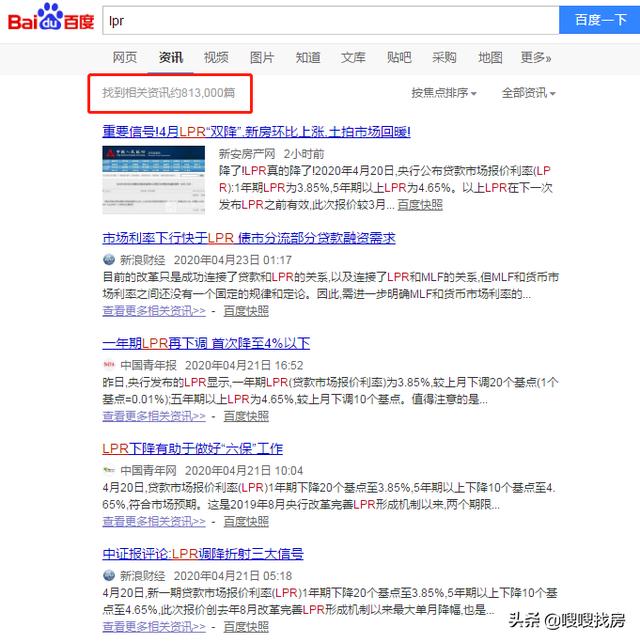Click the 中国青年网 source icon
The height and width of the screenshot is (643, 640).
[109, 470]
